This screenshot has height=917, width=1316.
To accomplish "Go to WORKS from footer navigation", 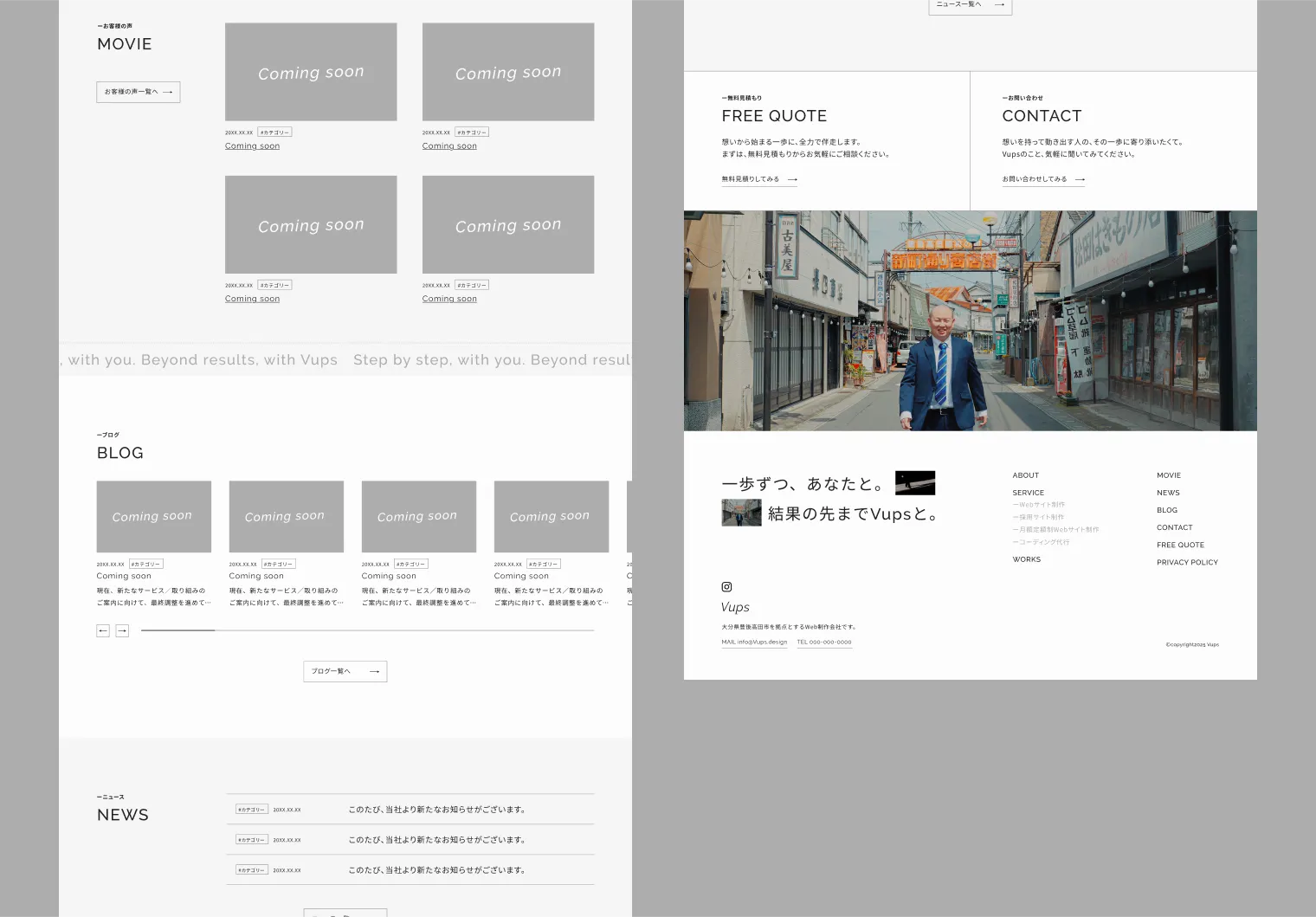I will (1026, 559).
